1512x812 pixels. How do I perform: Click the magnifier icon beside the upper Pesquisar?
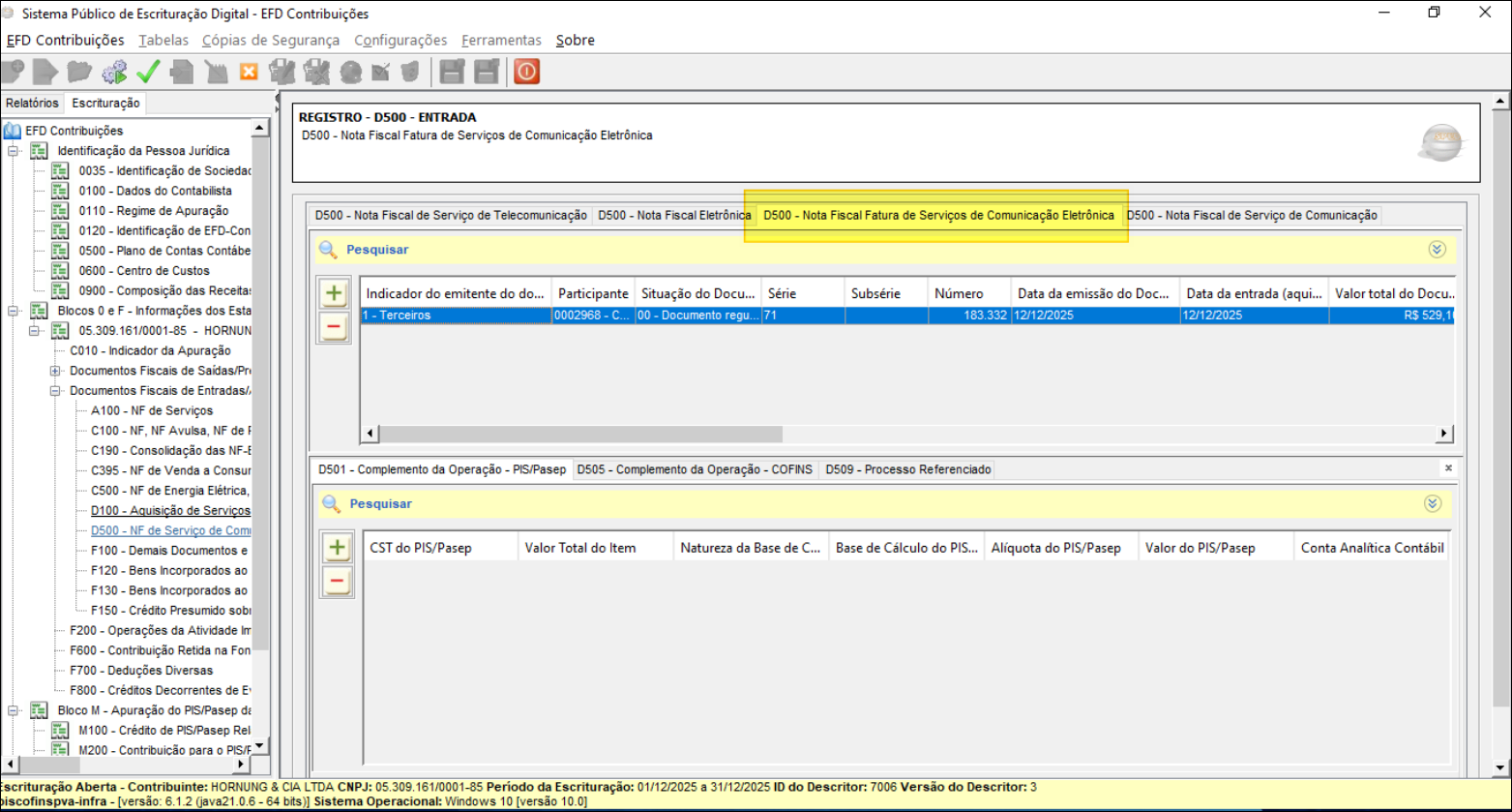pyautogui.click(x=328, y=250)
